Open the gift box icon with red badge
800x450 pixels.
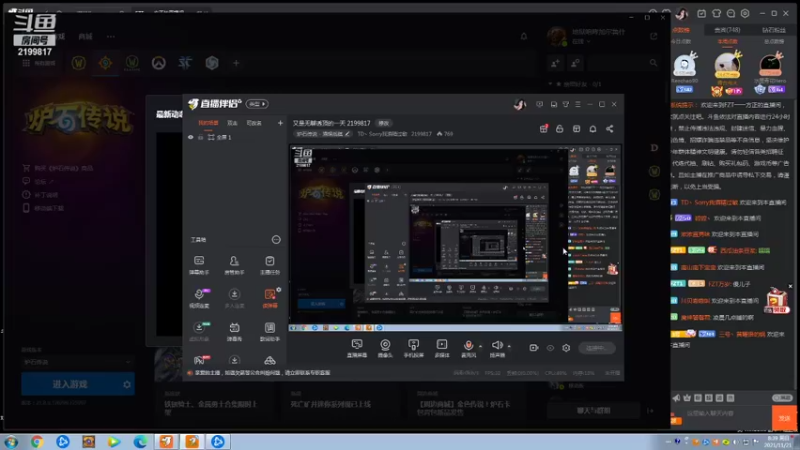543,129
